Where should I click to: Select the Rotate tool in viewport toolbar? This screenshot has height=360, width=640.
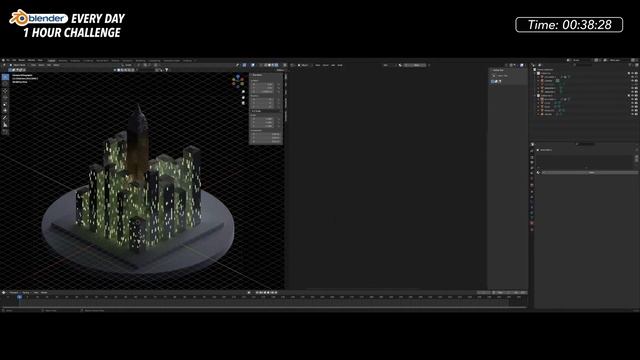click(5, 98)
